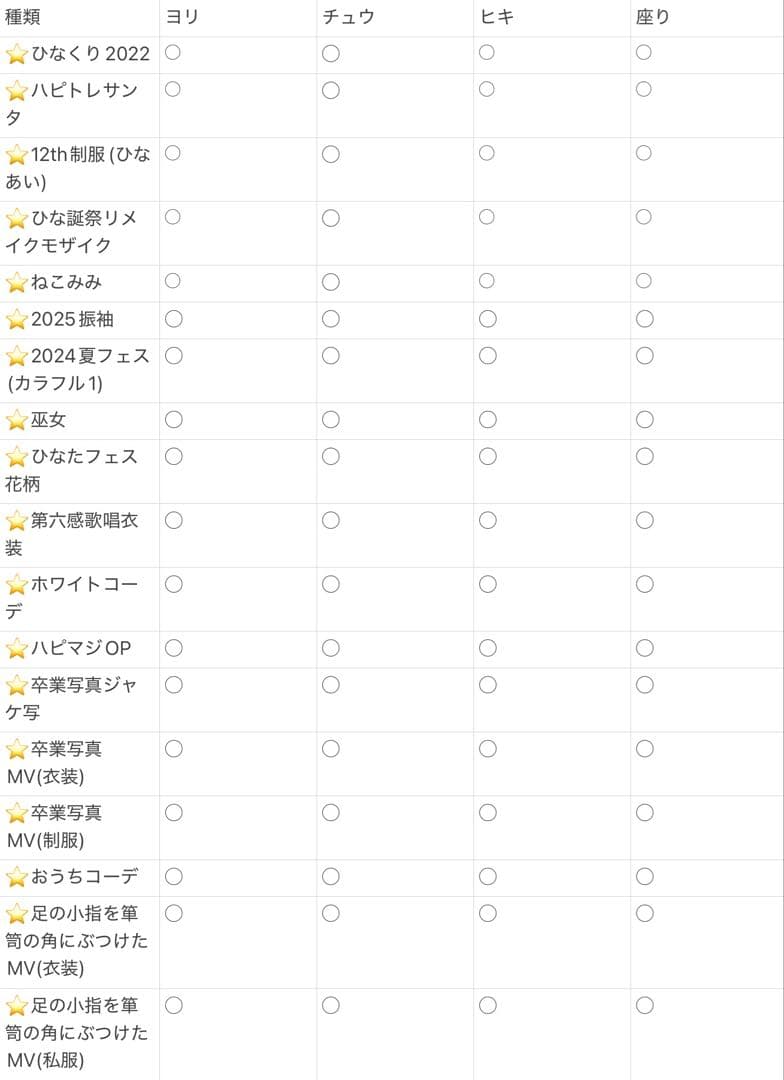Click the star icon beside 巫女
The image size is (784, 1080).
point(15,421)
